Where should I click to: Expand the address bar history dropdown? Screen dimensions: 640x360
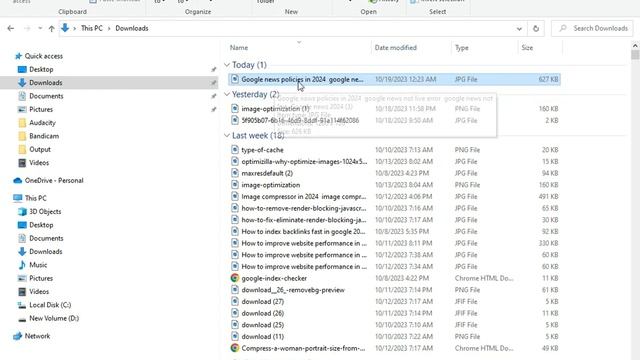tap(519, 29)
